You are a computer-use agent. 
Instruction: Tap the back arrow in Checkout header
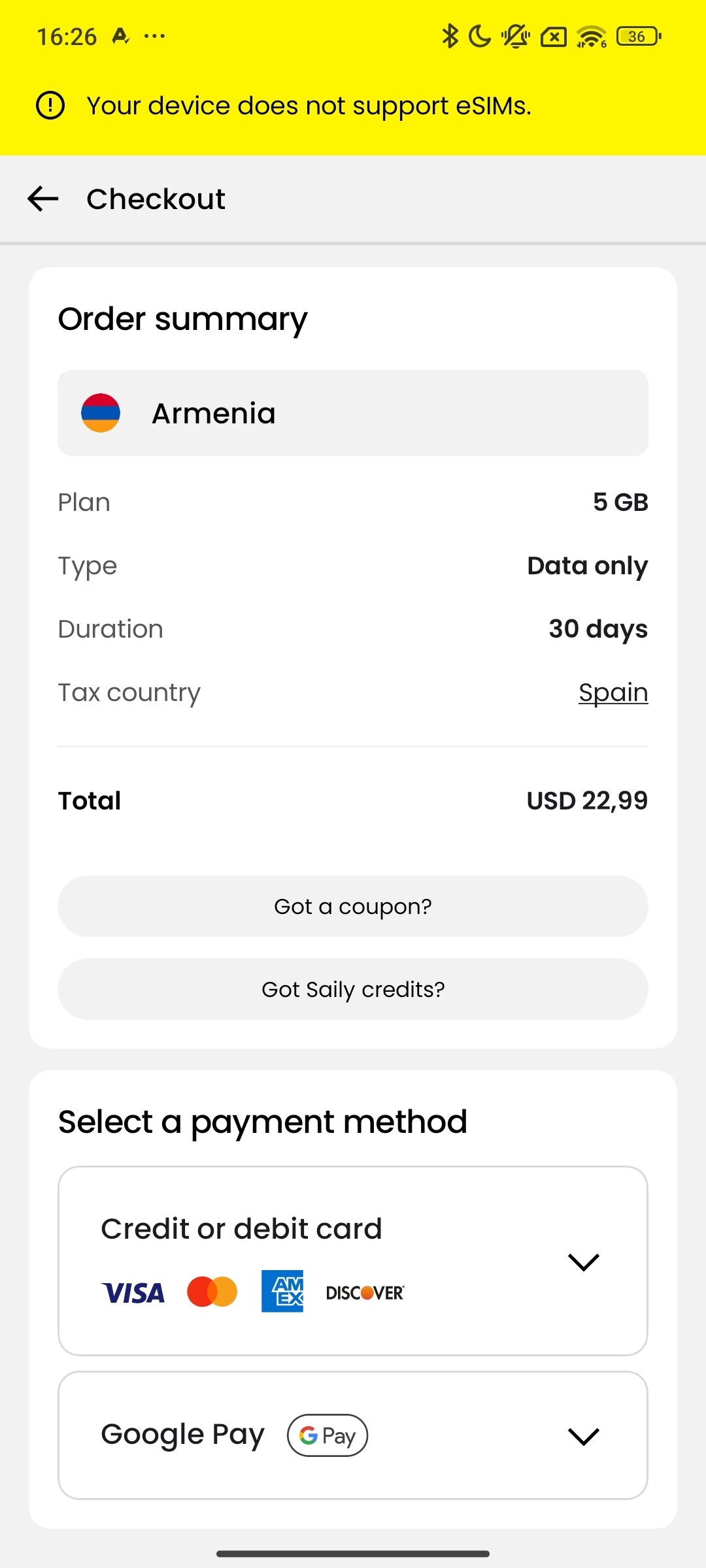tap(43, 199)
